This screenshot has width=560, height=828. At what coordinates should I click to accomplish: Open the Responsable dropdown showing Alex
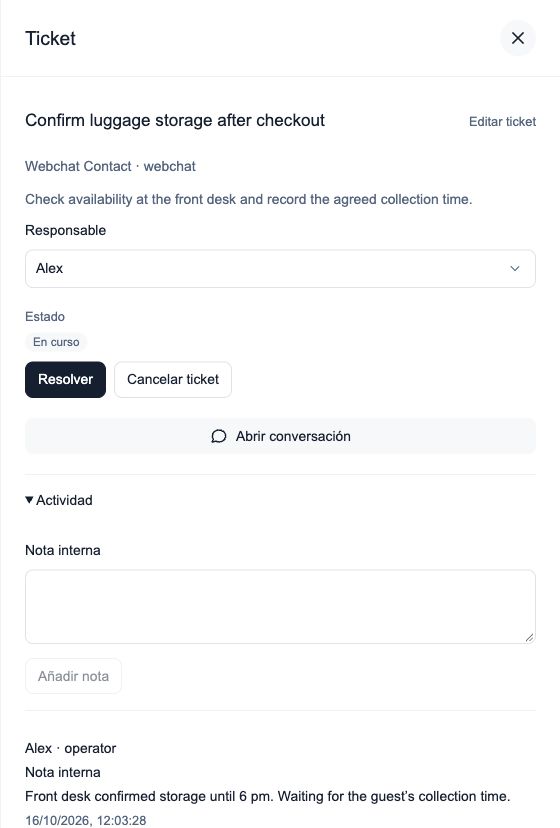click(x=280, y=268)
